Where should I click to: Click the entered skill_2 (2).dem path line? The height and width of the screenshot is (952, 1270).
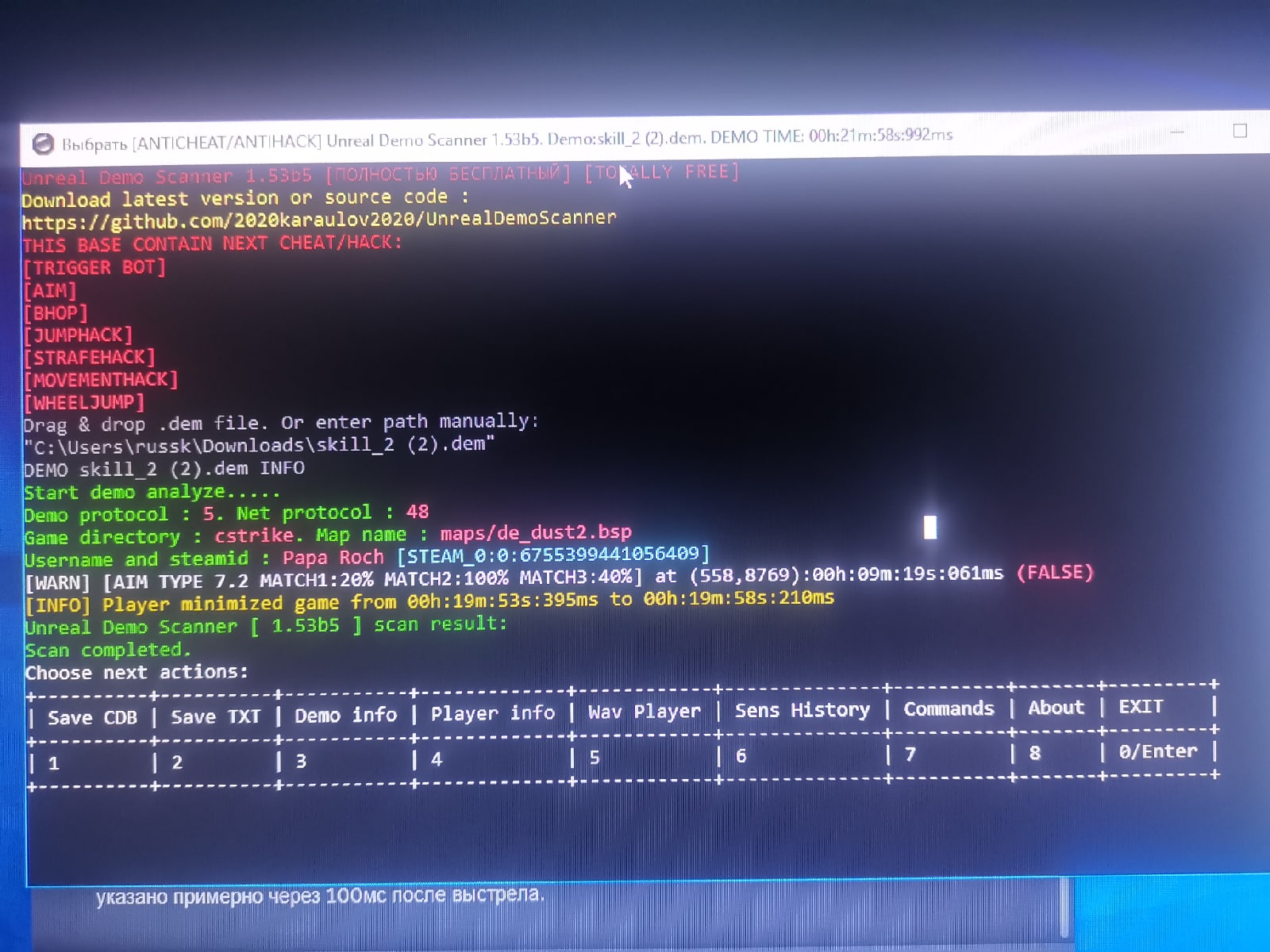[259, 444]
